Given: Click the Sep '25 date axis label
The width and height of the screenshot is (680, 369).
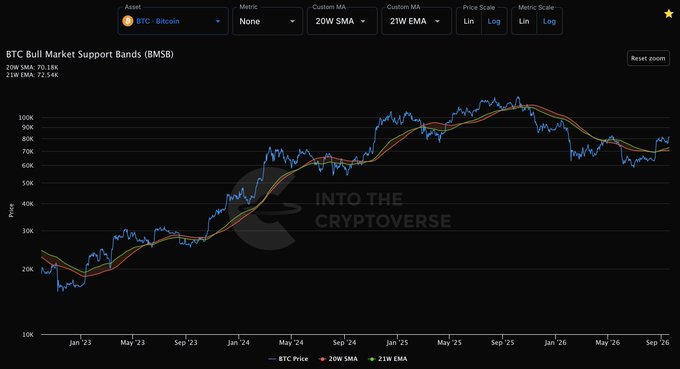Looking at the screenshot, I should (503, 343).
